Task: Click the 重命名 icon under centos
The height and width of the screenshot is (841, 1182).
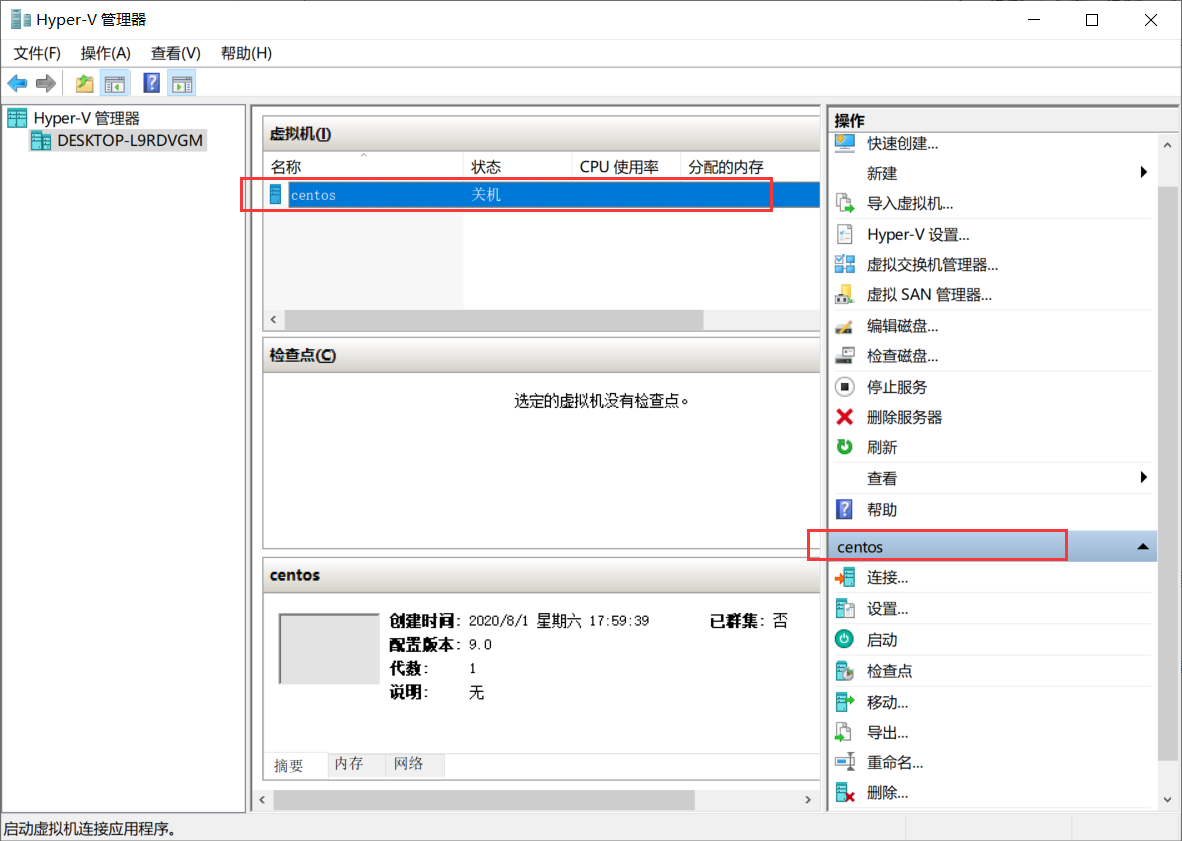Action: click(844, 762)
